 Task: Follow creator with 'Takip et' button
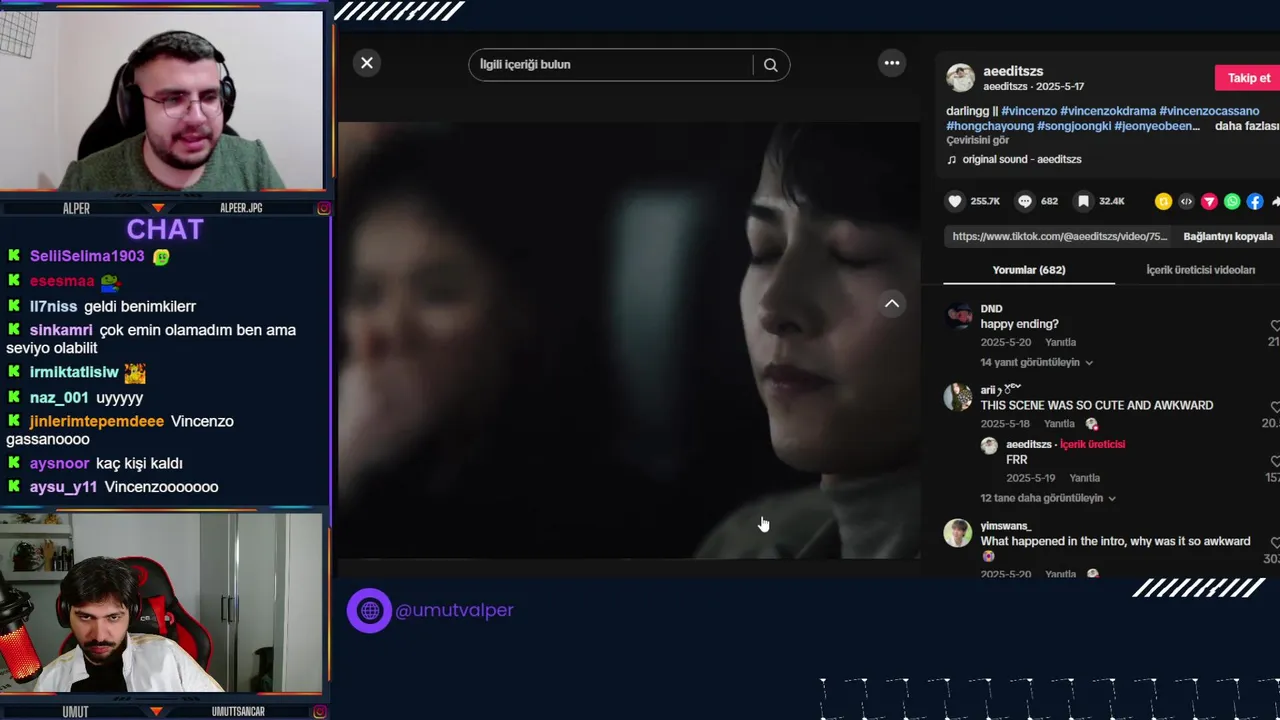point(1247,78)
